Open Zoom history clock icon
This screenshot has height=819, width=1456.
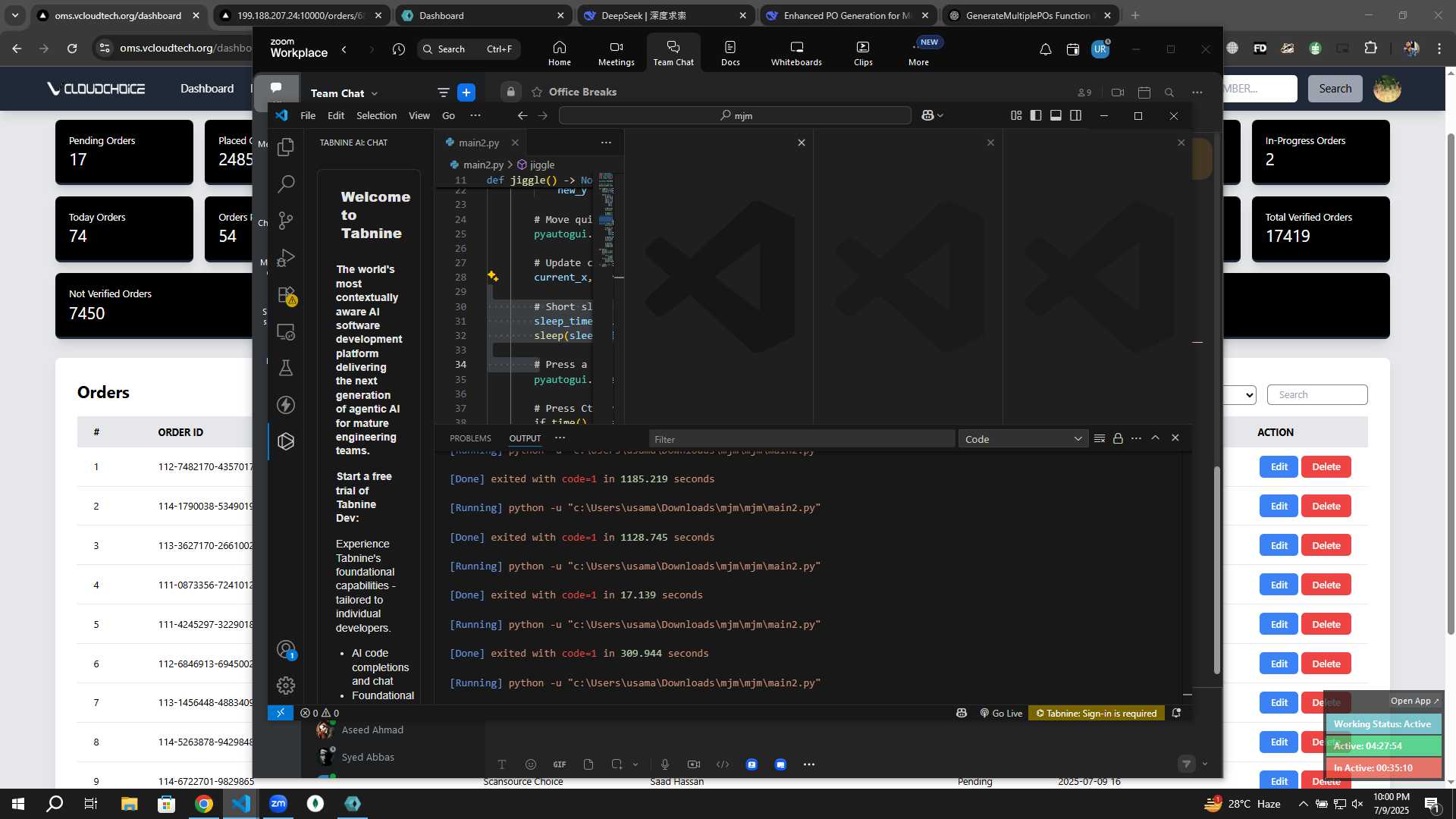click(399, 49)
